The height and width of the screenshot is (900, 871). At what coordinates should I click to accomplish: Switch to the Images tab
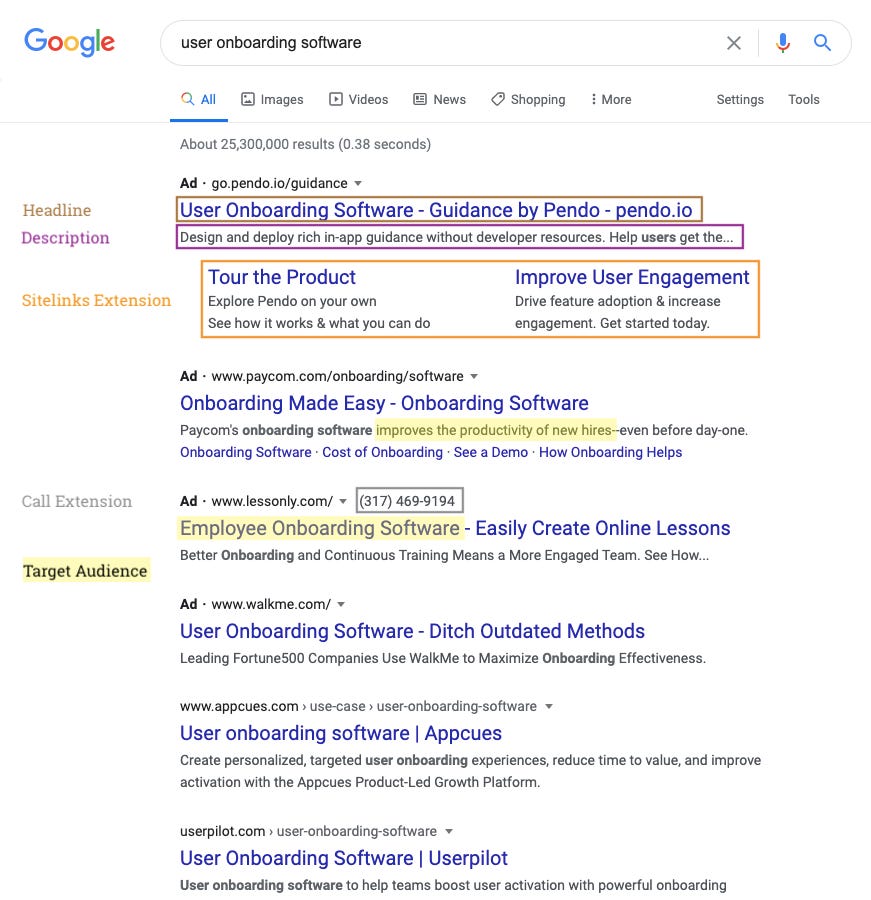(272, 99)
